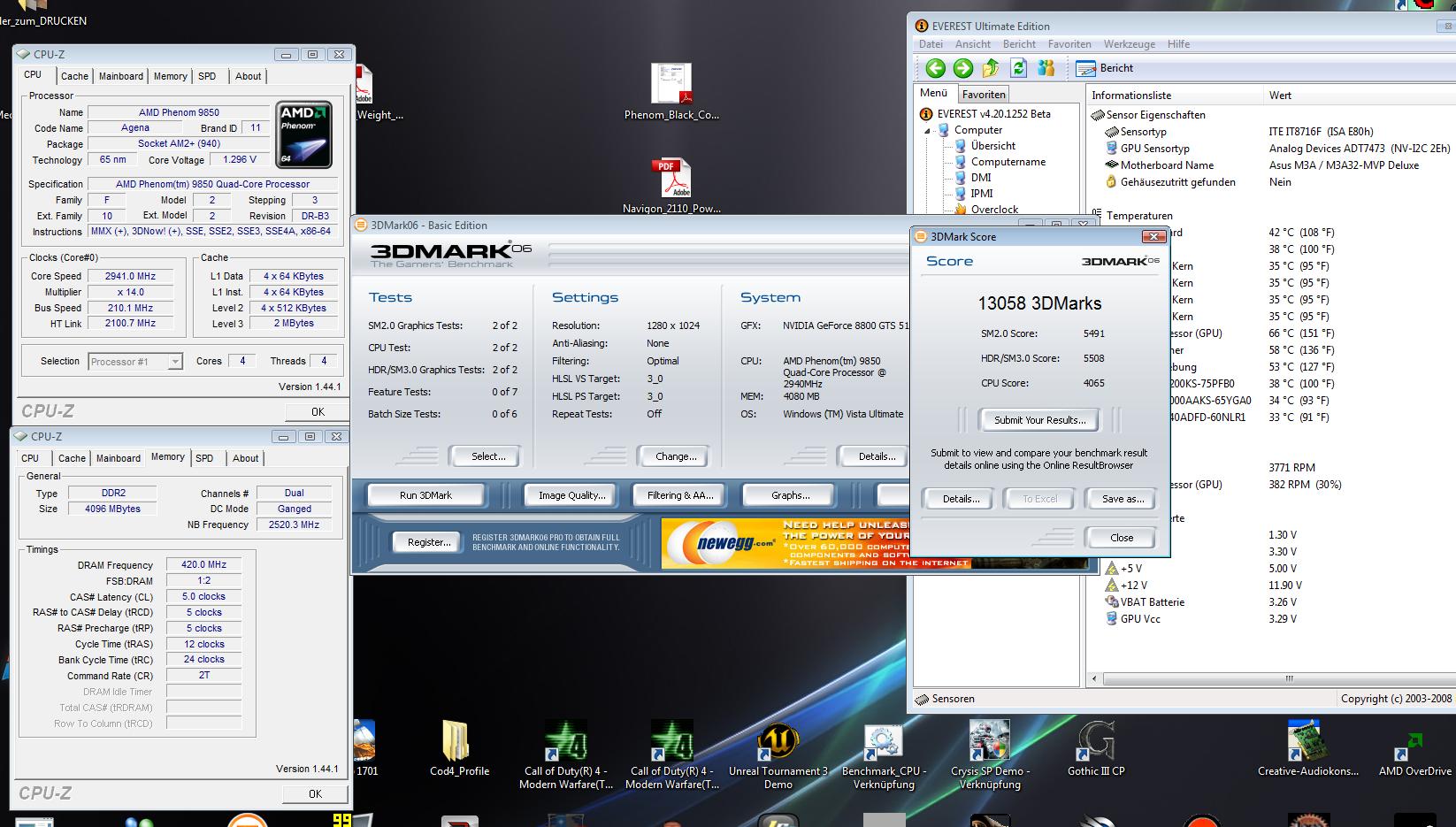Open the Processor #1 selection dropdown in CPU-Z
Image resolution: width=1456 pixels, height=827 pixels.
(x=135, y=362)
